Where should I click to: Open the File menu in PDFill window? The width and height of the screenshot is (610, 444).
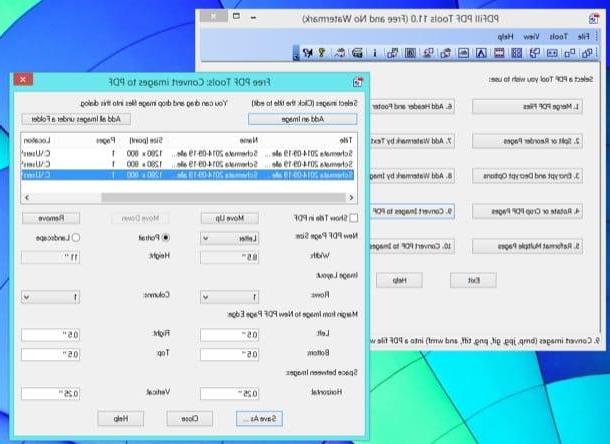coord(584,37)
